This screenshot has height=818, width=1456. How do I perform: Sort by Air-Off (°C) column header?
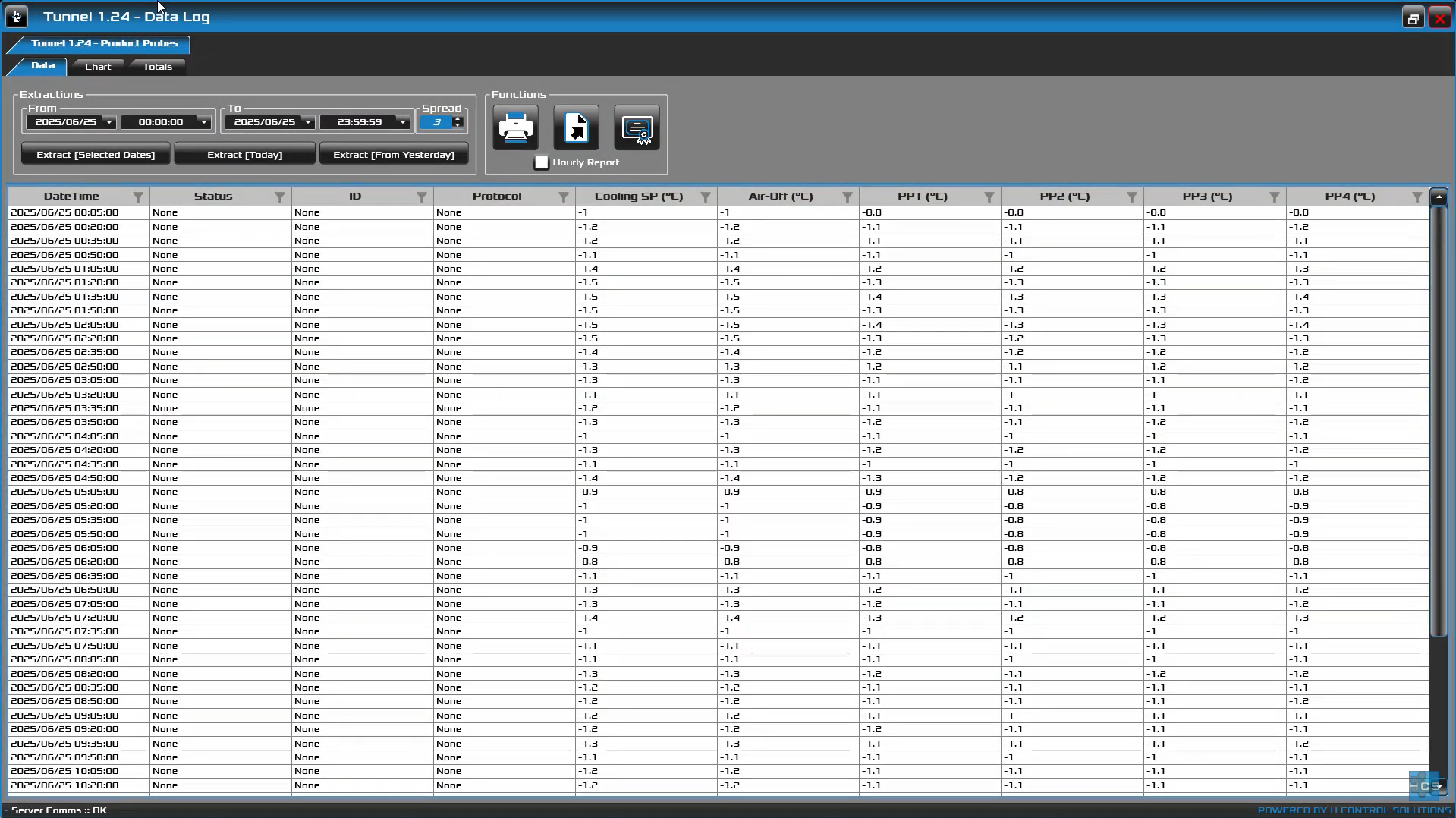pyautogui.click(x=781, y=197)
